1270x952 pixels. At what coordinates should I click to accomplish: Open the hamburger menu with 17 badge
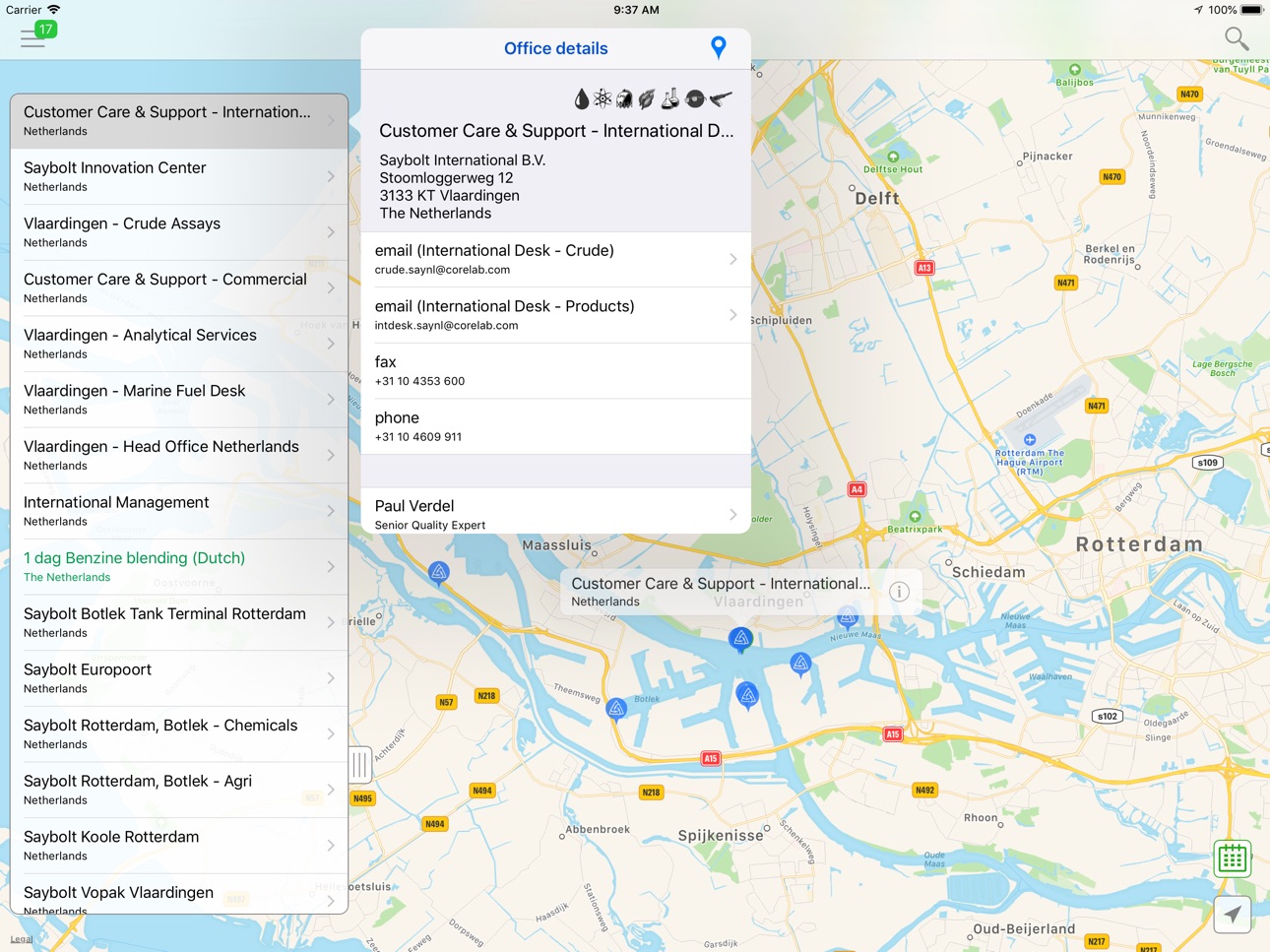click(37, 35)
